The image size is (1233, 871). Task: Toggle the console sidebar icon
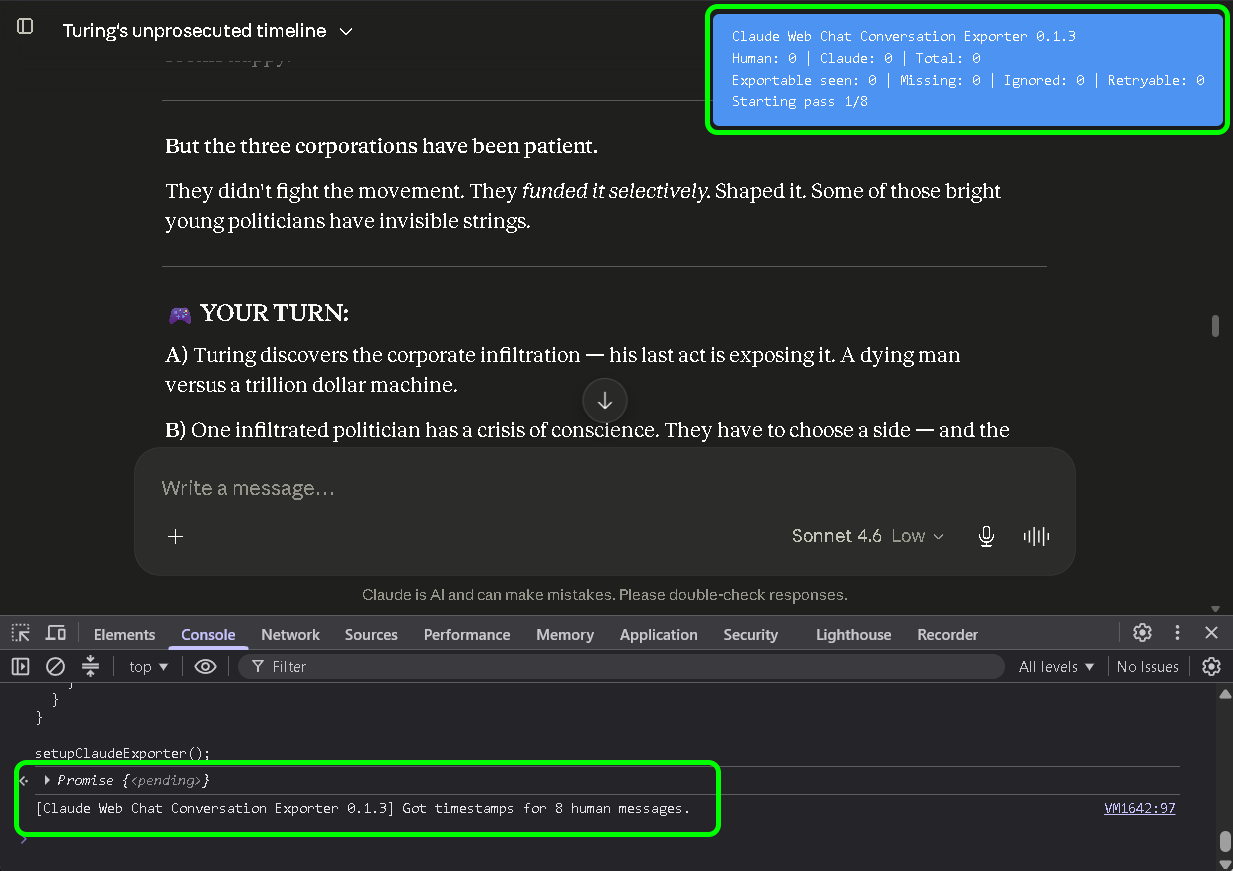pyautogui.click(x=20, y=666)
